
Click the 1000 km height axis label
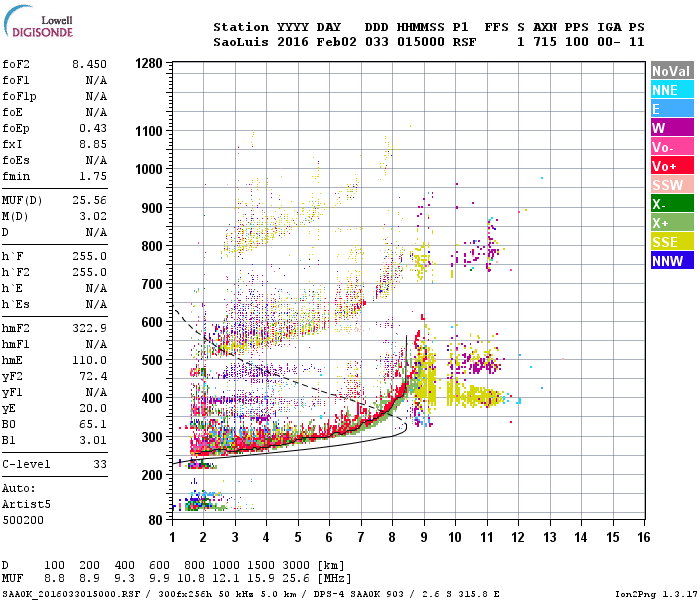click(149, 169)
